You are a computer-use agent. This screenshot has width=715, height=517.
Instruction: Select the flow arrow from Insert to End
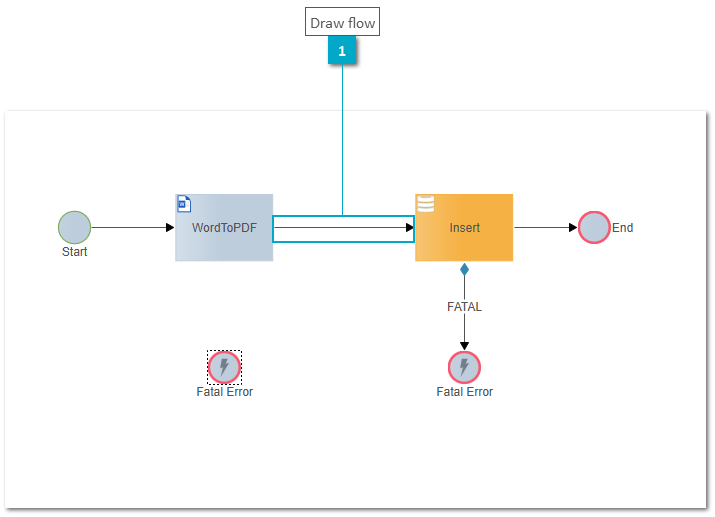point(546,227)
